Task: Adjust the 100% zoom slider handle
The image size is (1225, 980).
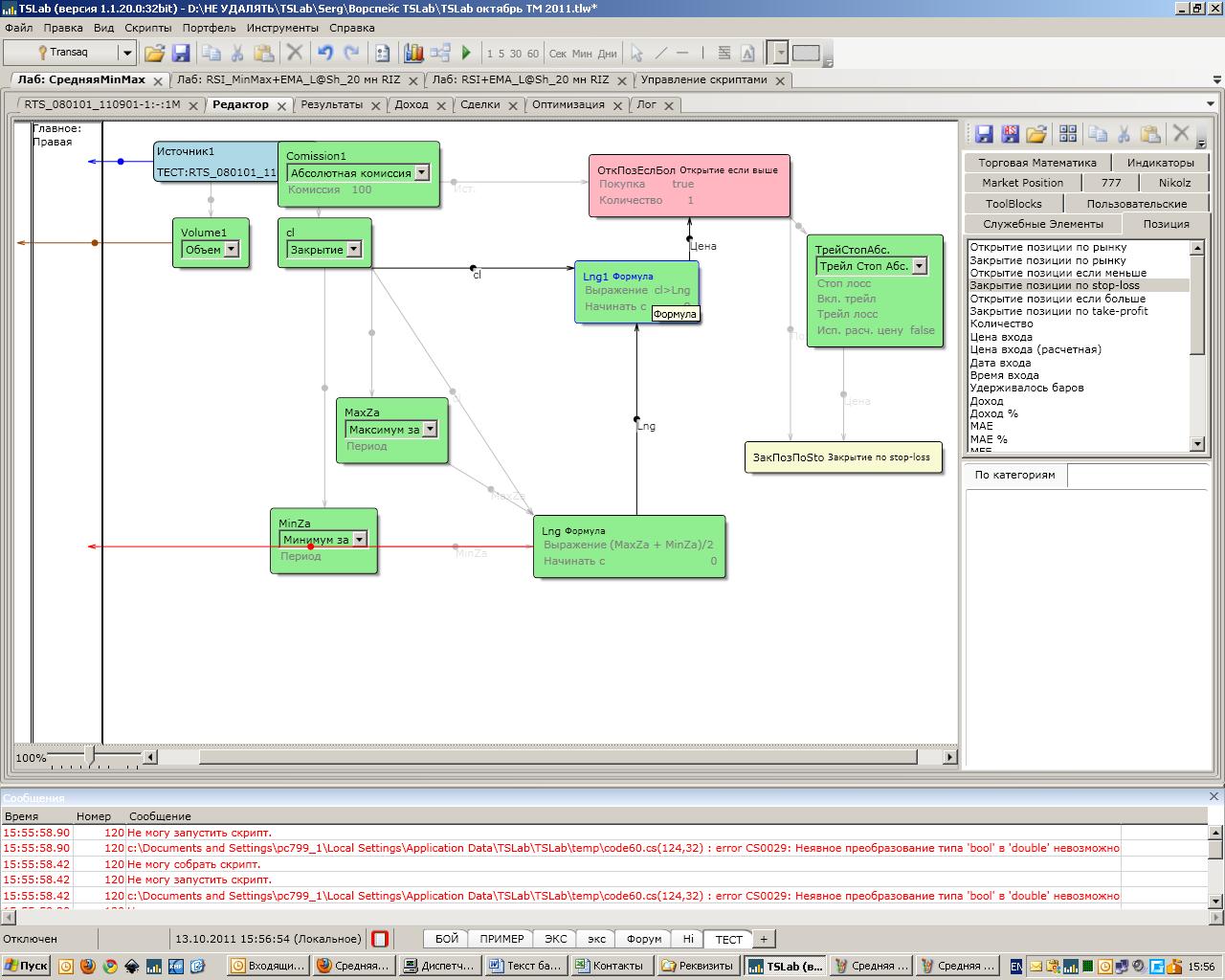Action: click(x=90, y=757)
